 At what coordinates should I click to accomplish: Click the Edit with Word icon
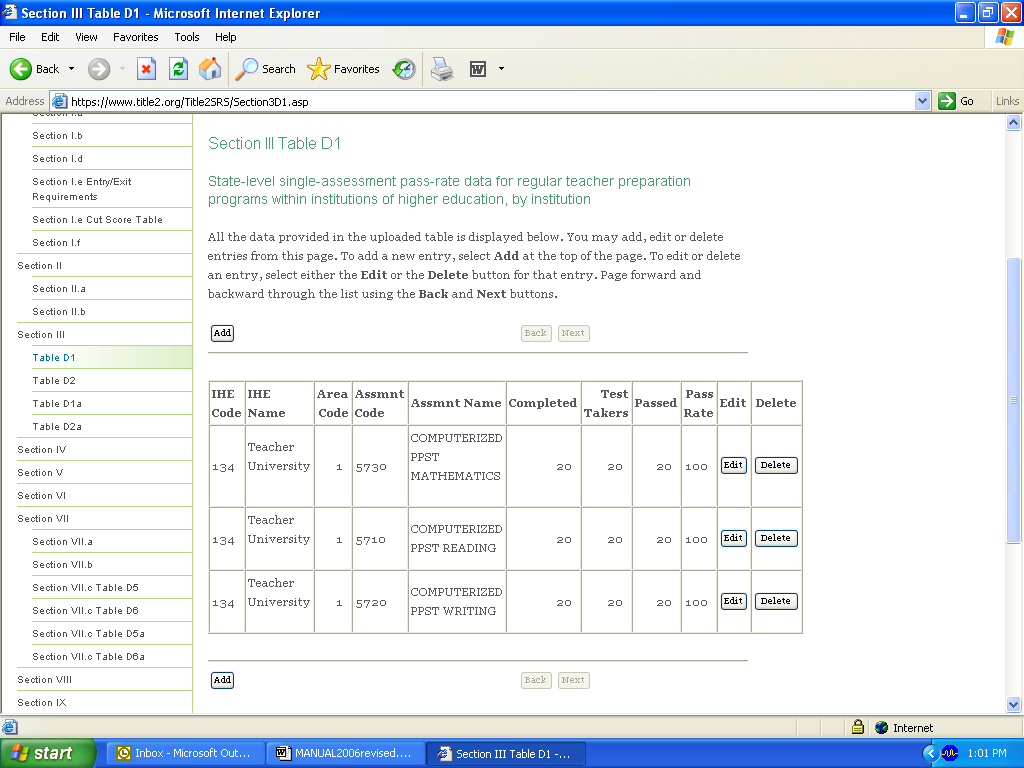pyautogui.click(x=478, y=69)
